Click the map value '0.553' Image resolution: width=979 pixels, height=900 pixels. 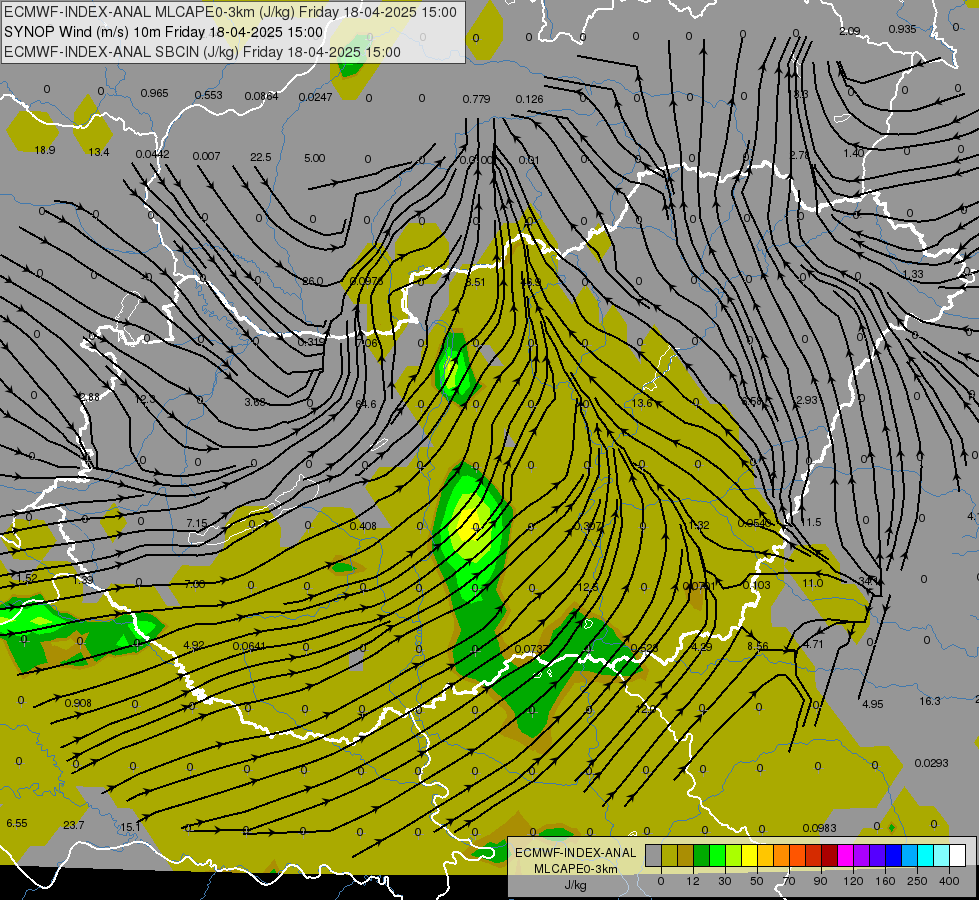(x=209, y=95)
